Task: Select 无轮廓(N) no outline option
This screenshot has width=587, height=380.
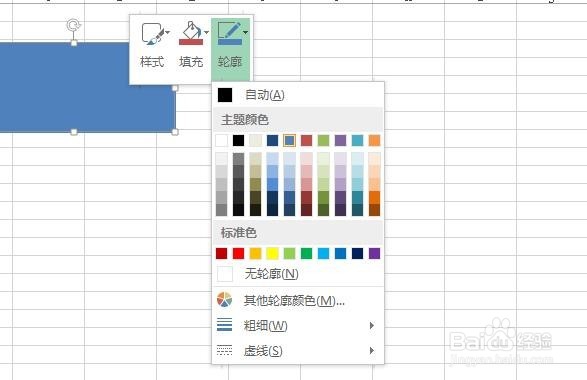Action: click(x=298, y=274)
